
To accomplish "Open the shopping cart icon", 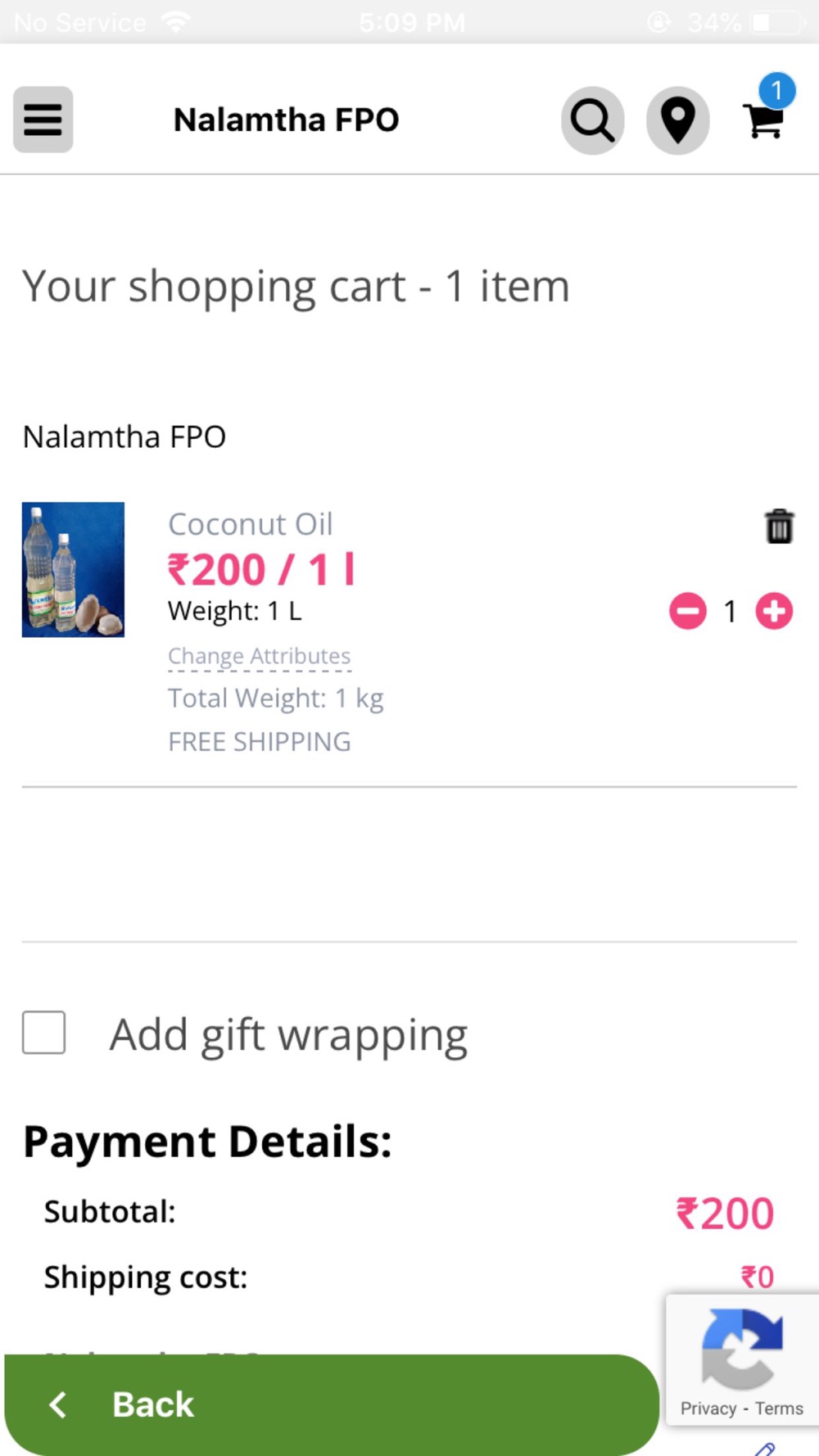I will [x=762, y=123].
